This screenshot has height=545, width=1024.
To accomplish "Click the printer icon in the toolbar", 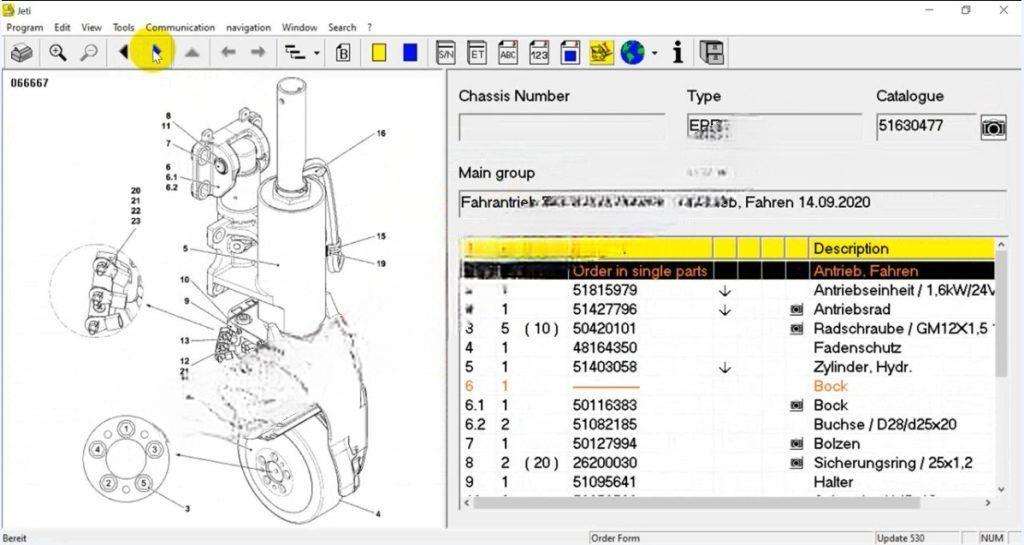I will (22, 53).
